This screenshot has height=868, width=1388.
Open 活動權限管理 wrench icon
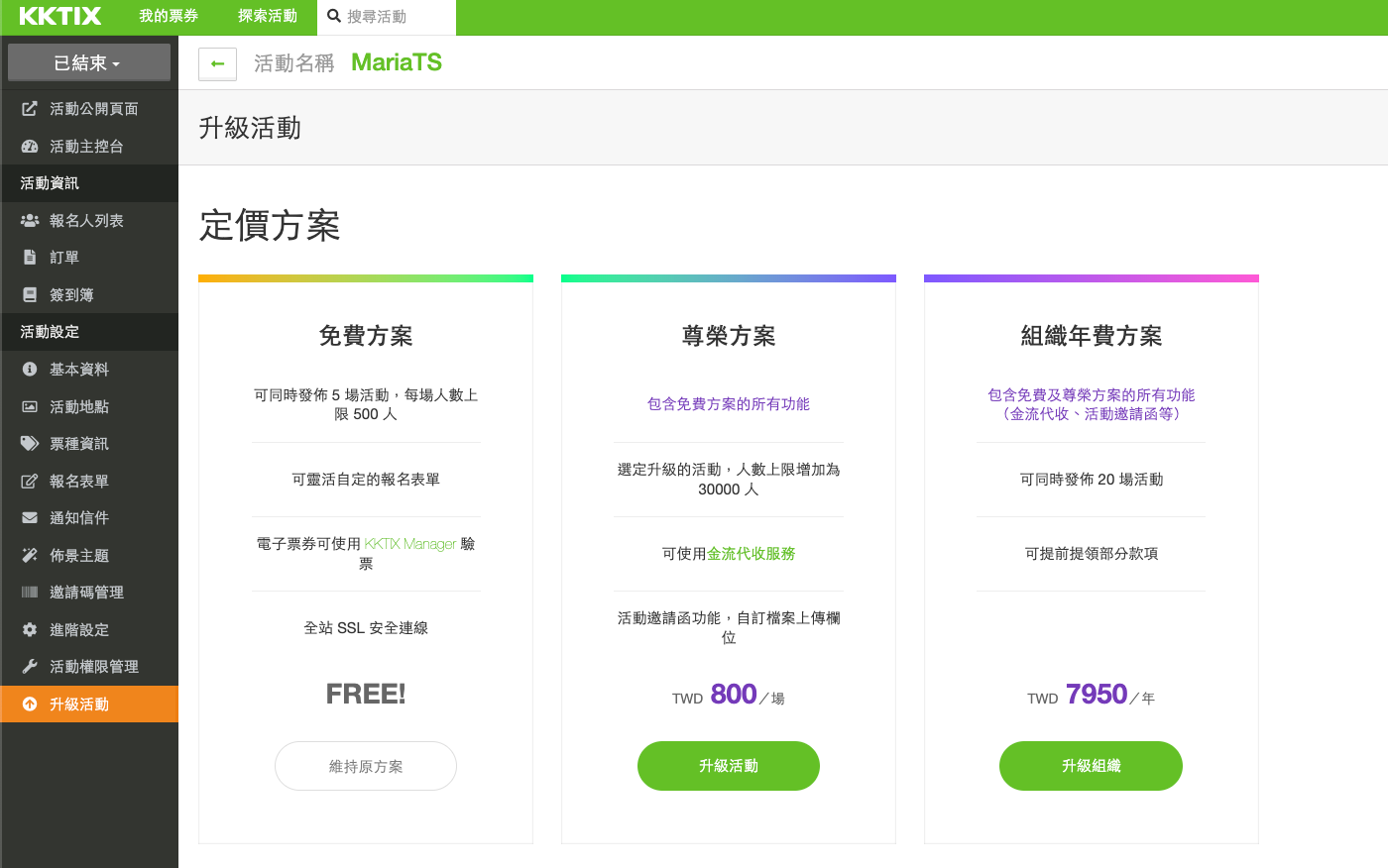point(30,667)
